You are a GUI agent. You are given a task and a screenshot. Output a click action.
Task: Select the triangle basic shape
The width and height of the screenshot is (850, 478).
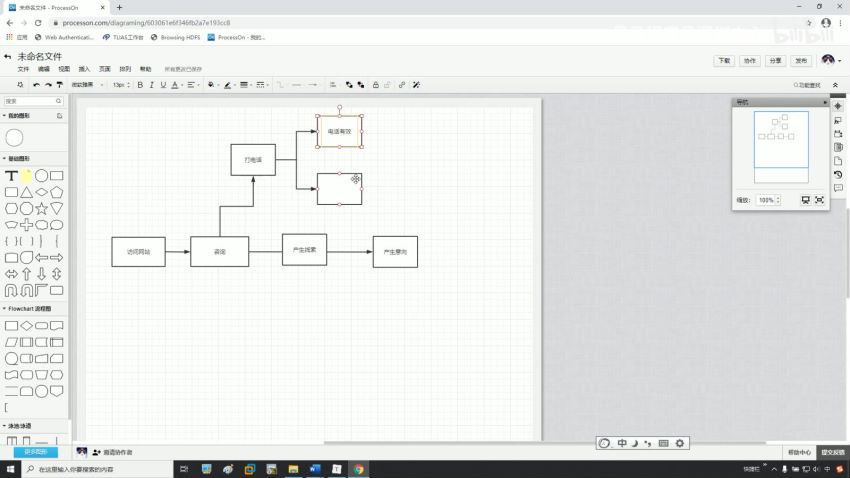click(27, 192)
